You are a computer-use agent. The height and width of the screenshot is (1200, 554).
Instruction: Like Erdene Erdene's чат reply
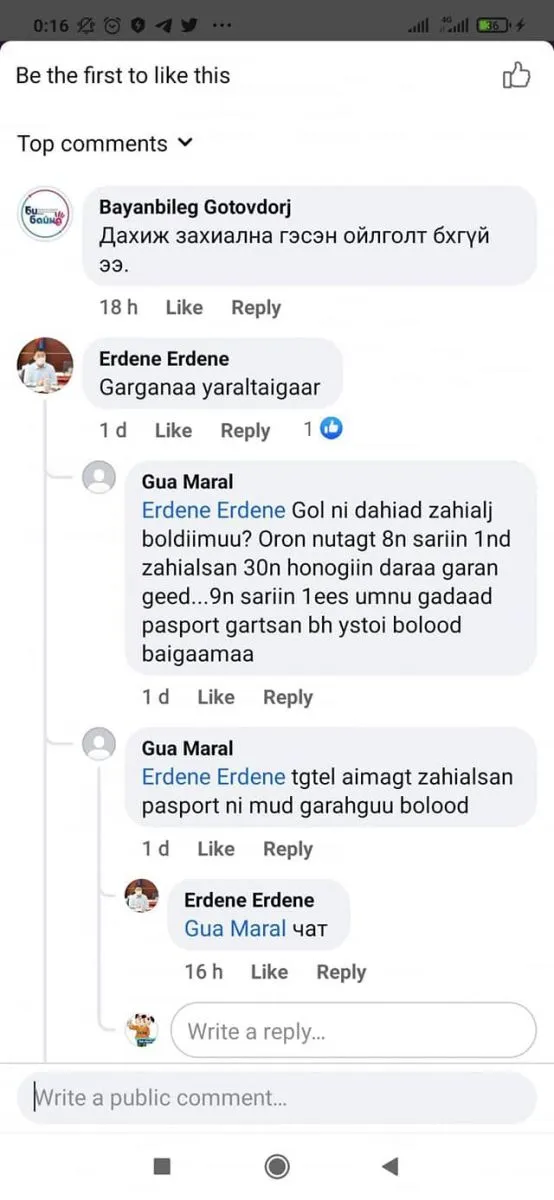pyautogui.click(x=269, y=972)
